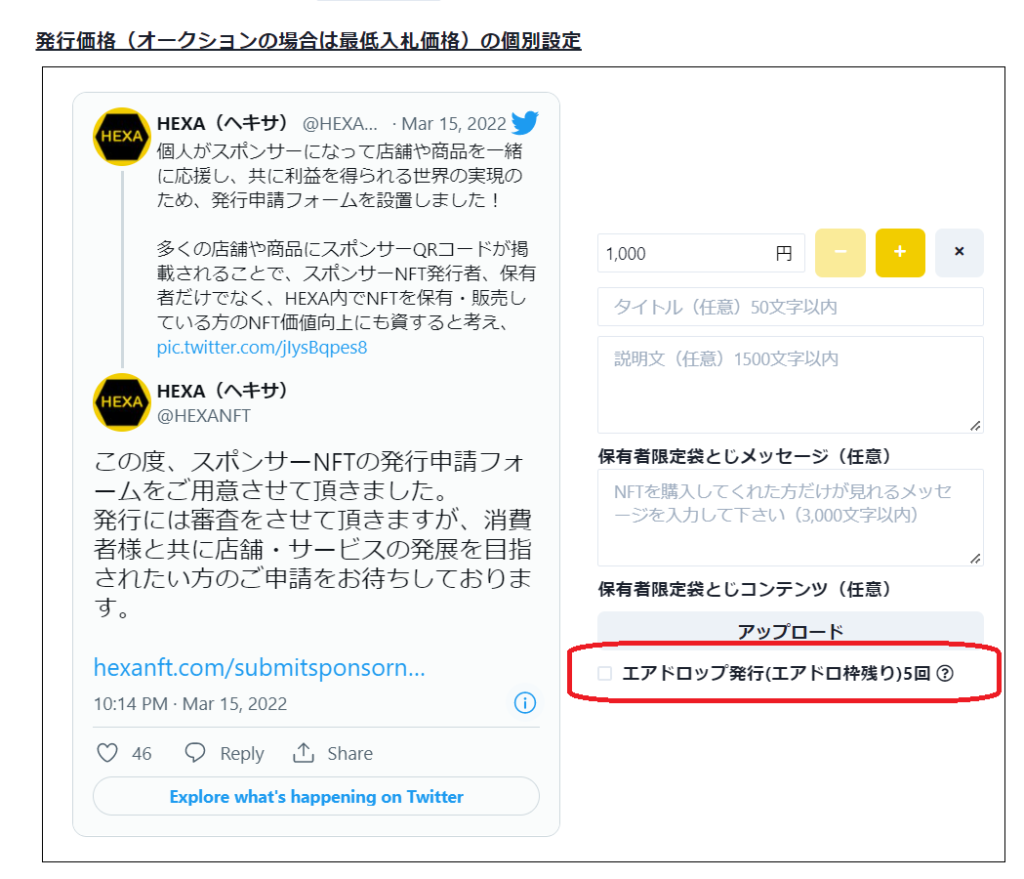Click the Share text label
1024x879 pixels.
pyautogui.click(x=350, y=754)
